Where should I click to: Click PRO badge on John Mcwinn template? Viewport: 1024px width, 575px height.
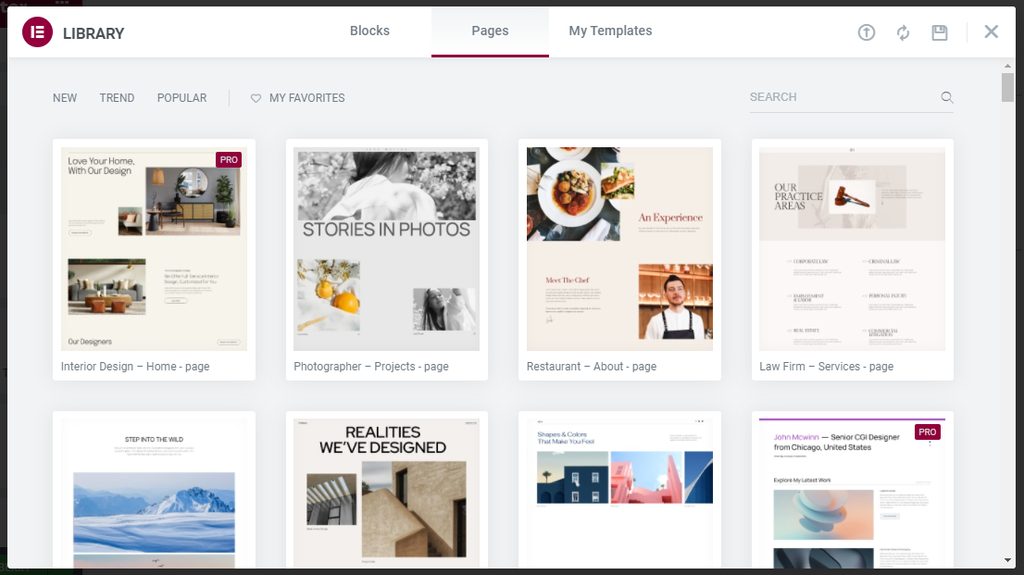927,432
